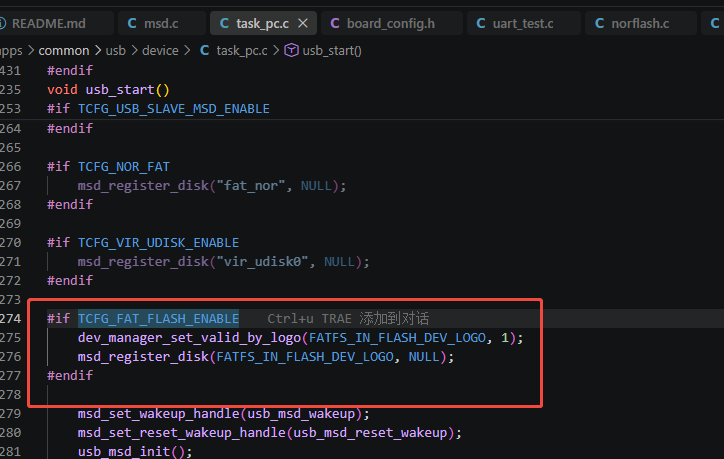Click line number 274 in gutter
The image size is (724, 459).
10,319
